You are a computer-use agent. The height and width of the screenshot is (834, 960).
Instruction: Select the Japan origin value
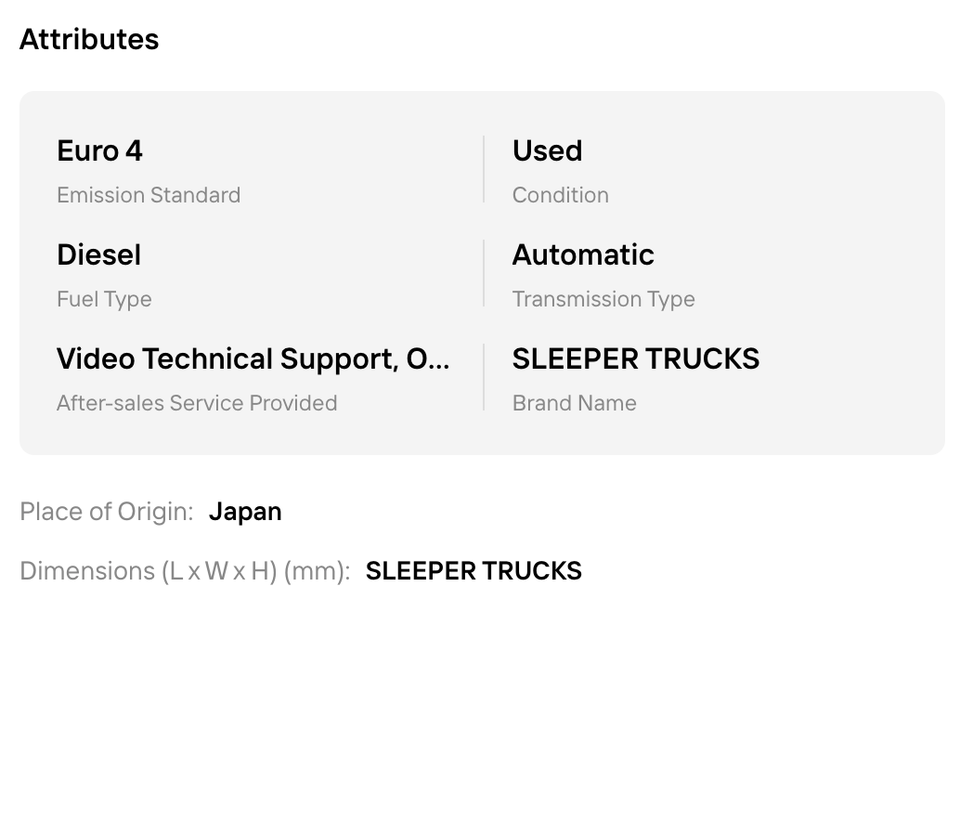[245, 511]
